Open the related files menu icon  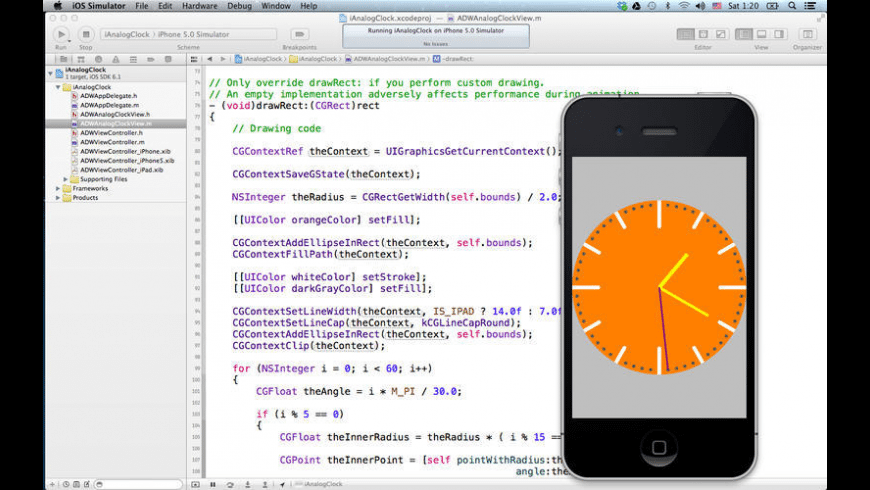(x=194, y=59)
